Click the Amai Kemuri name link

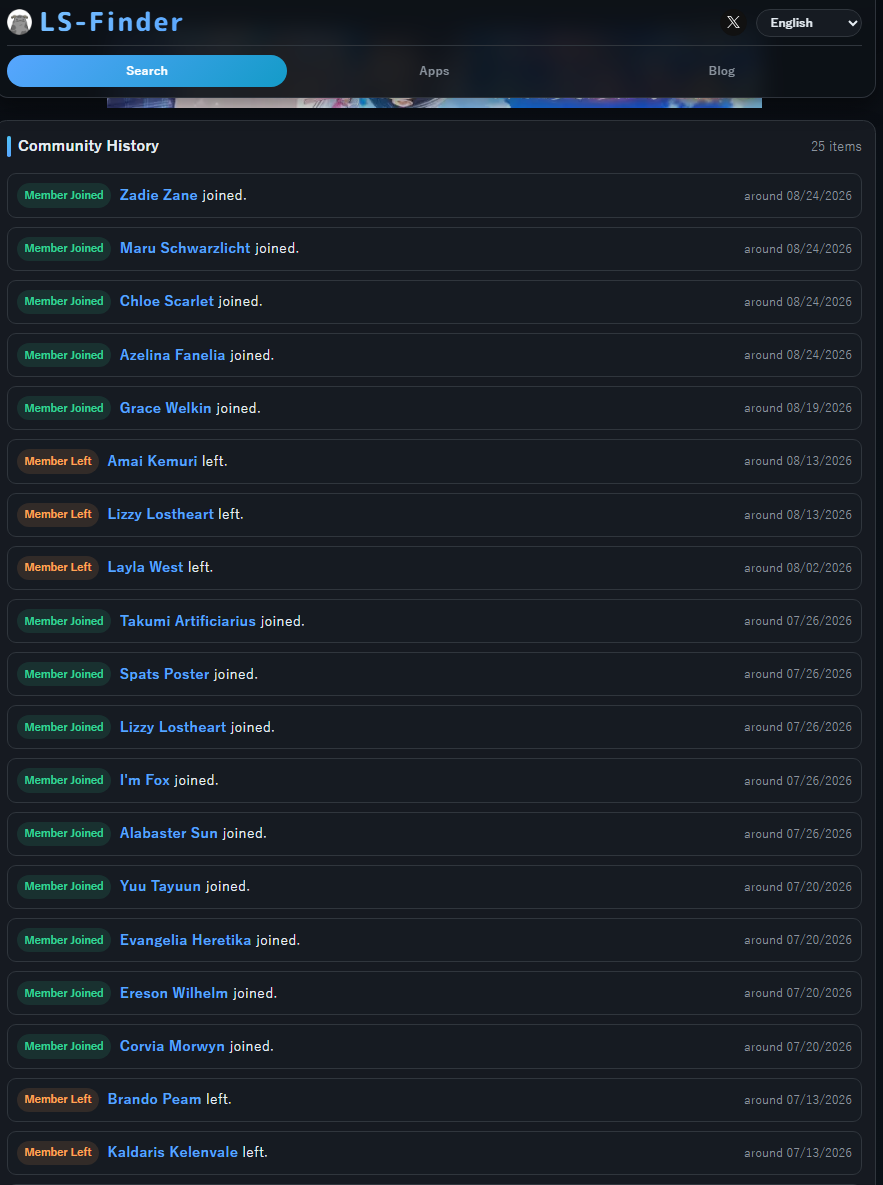[153, 461]
